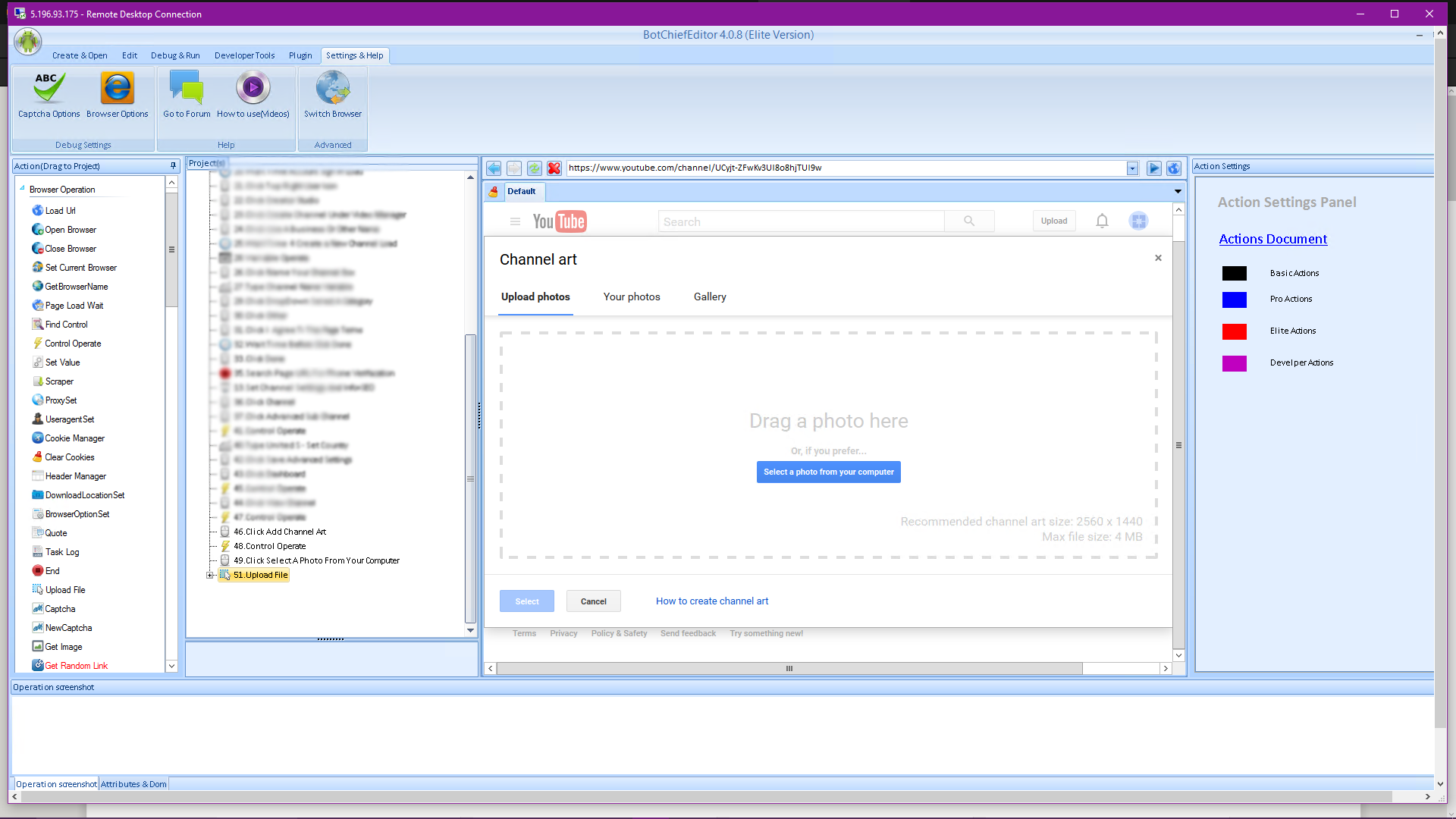
Task: Click the blue Go arrow beside URL bar
Action: [x=1153, y=168]
